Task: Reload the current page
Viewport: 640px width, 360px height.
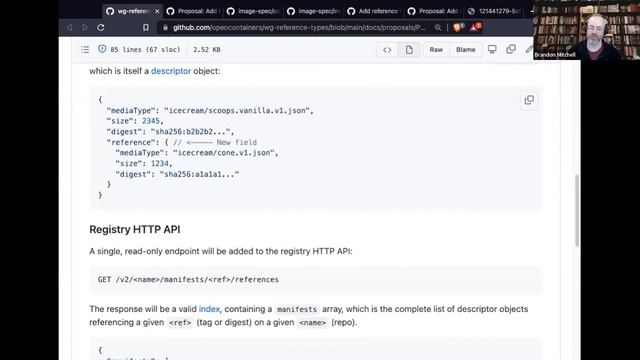Action: pyautogui.click(x=101, y=27)
